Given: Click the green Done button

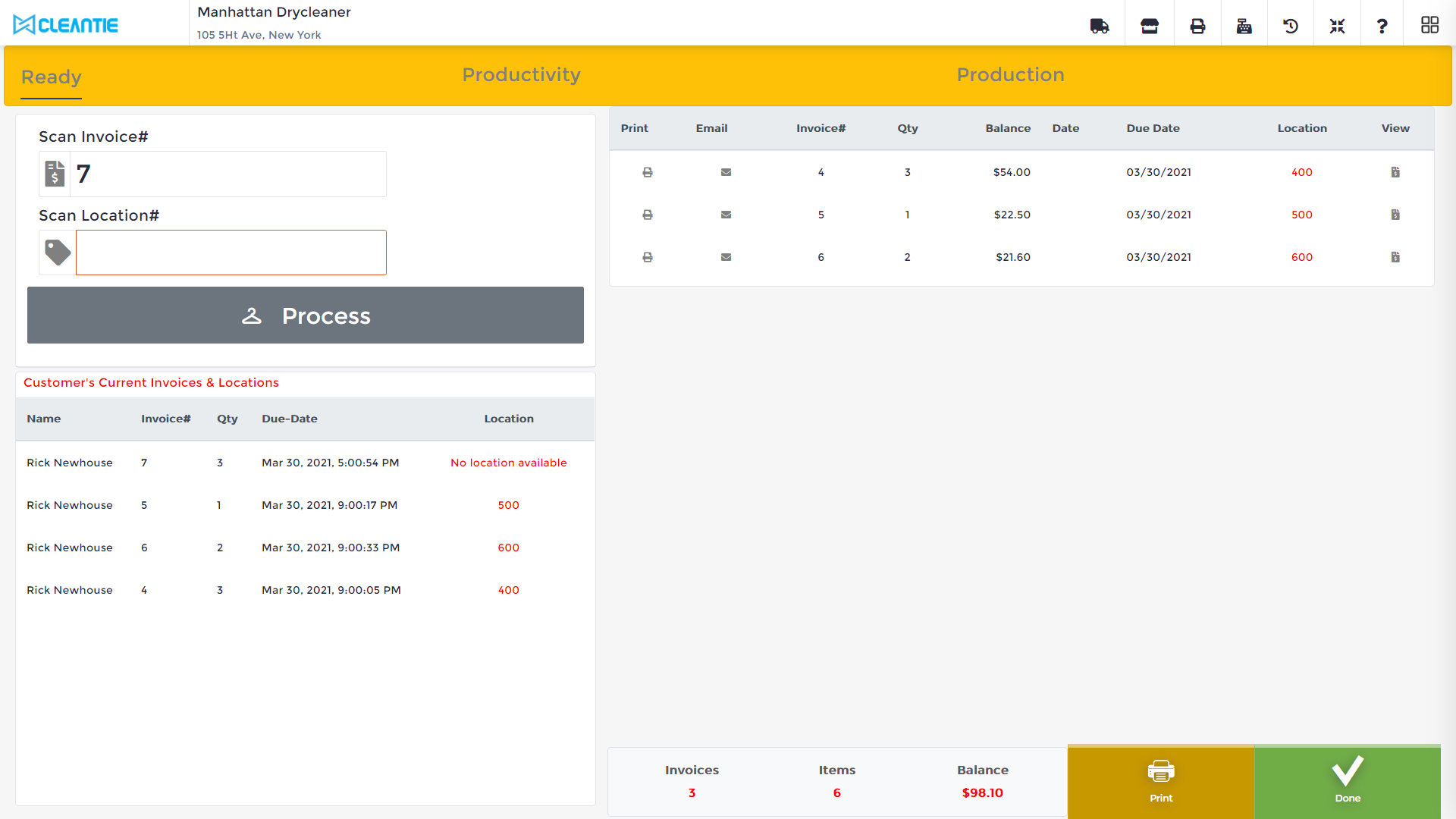Looking at the screenshot, I should (1348, 782).
